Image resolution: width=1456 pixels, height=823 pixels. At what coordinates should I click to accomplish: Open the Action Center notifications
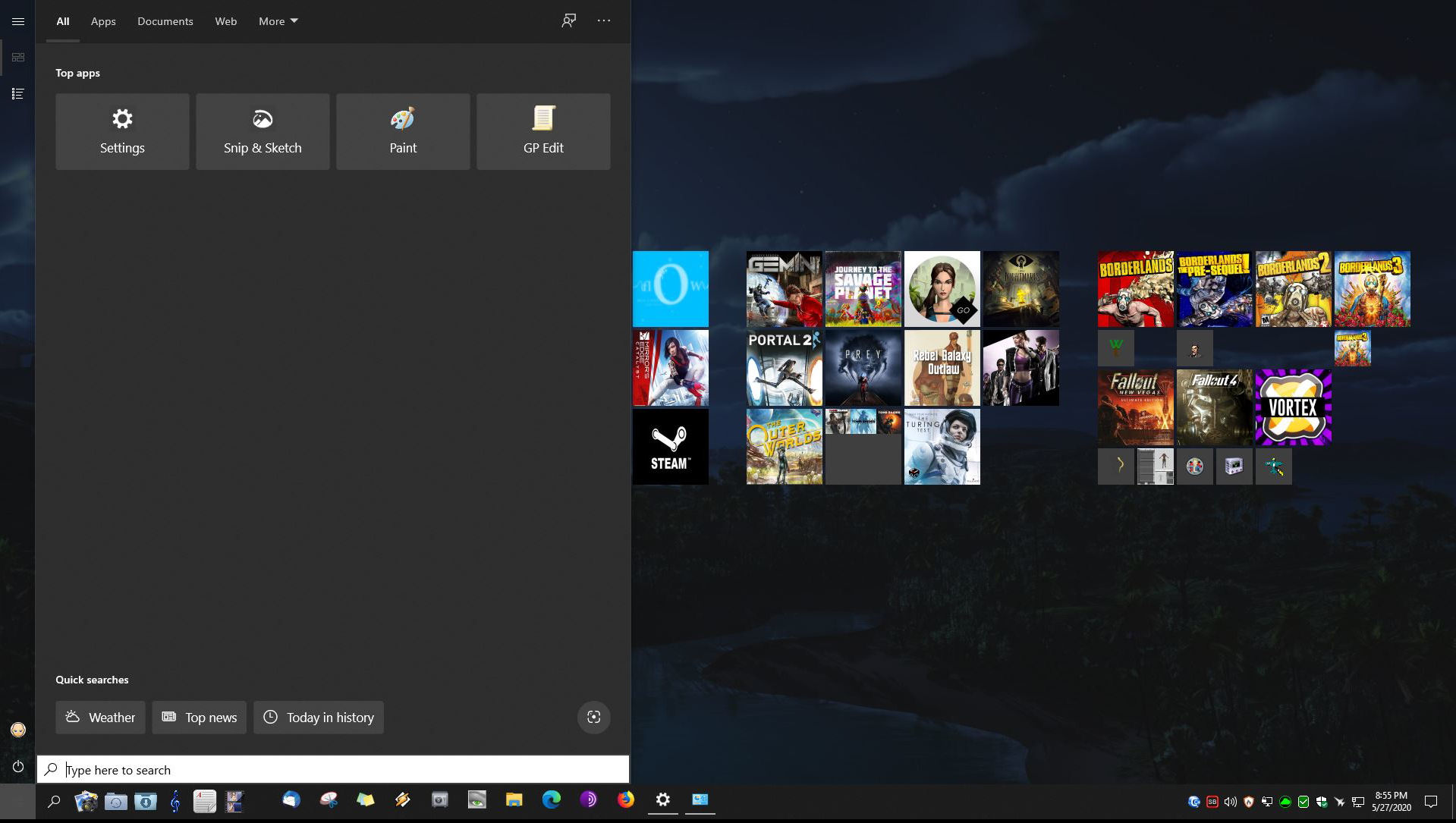[1431, 802]
